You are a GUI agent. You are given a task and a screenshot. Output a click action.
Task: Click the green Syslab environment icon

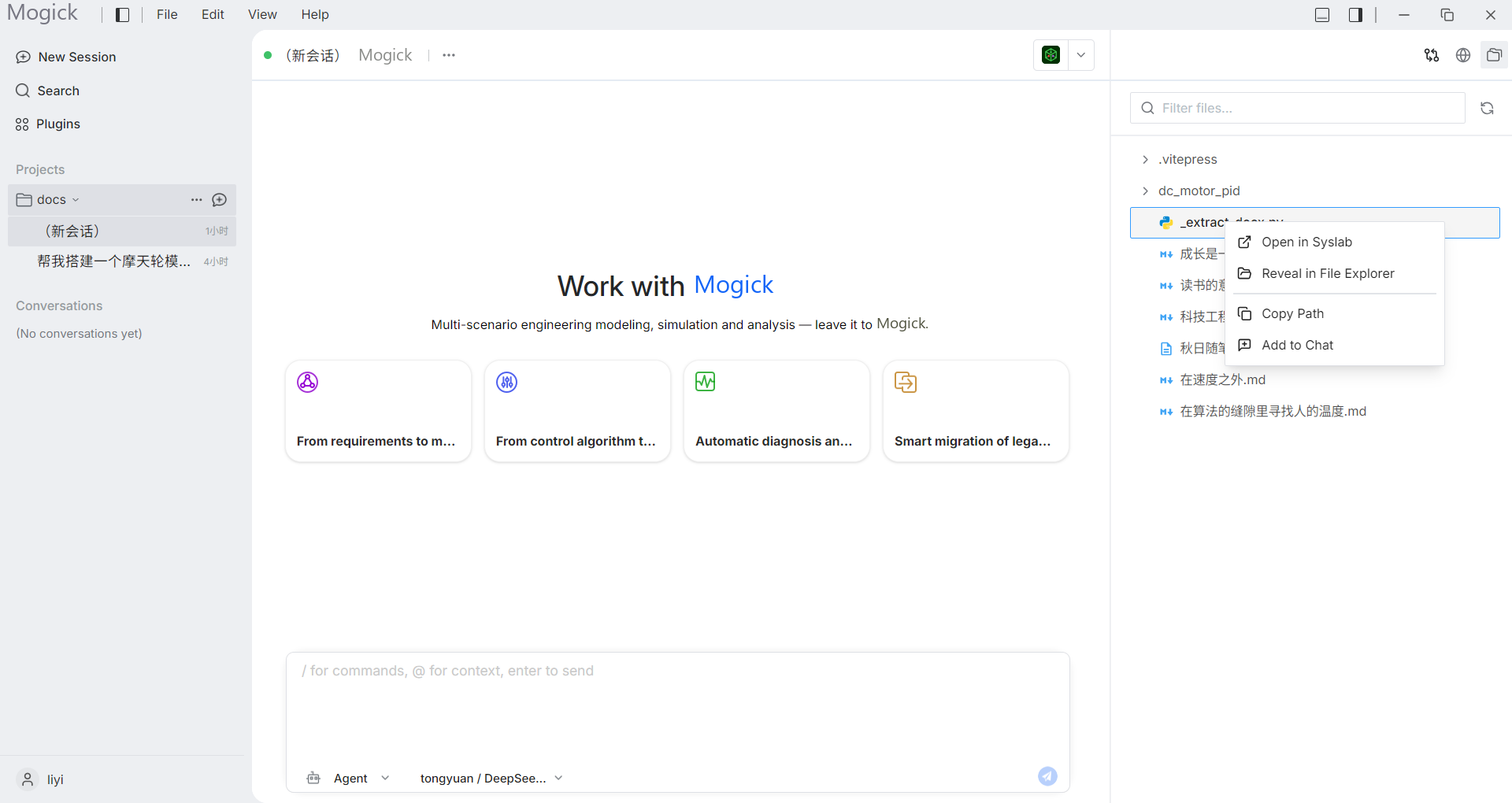pyautogui.click(x=1051, y=55)
